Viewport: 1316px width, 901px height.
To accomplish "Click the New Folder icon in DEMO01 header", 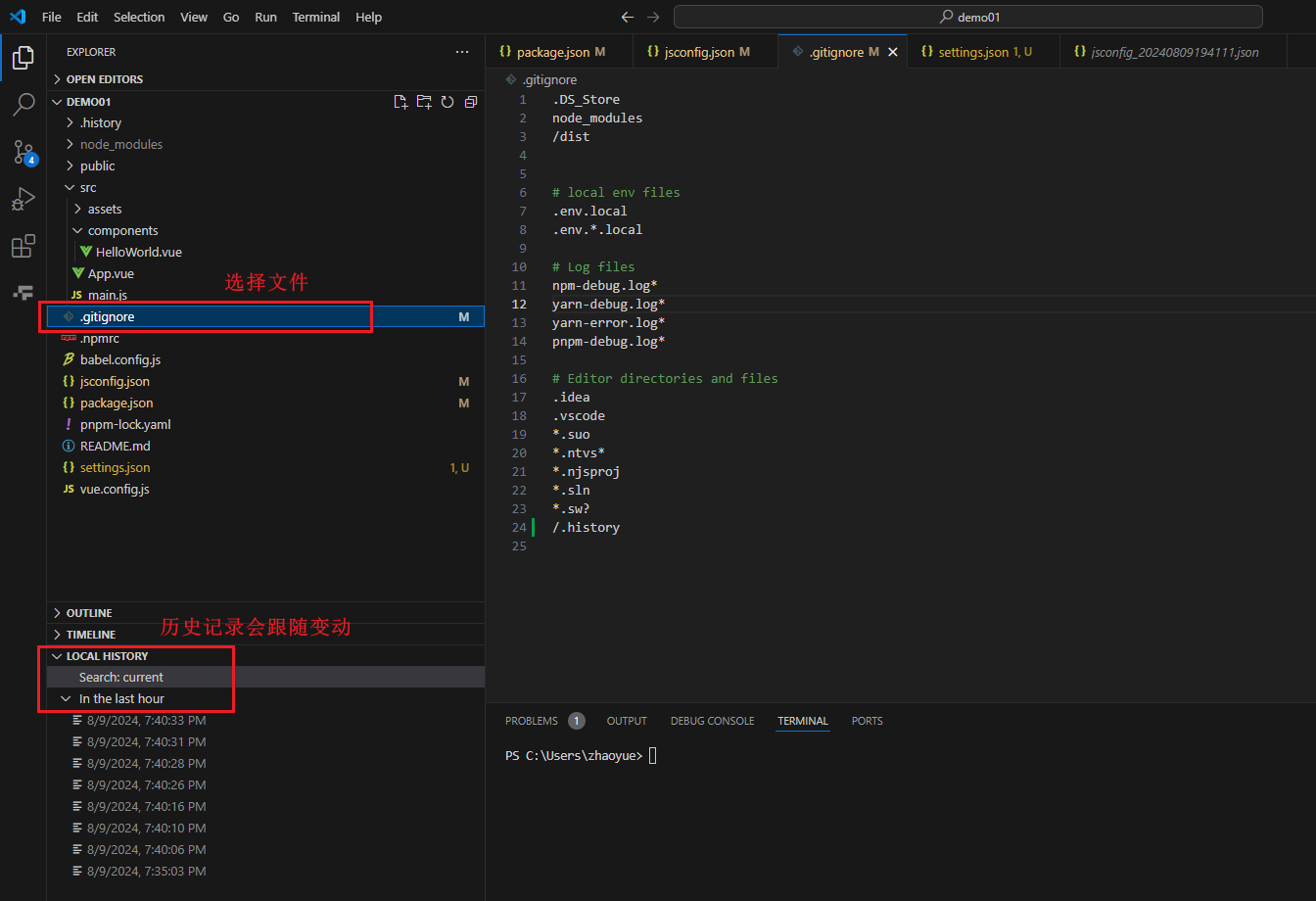I will [424, 102].
